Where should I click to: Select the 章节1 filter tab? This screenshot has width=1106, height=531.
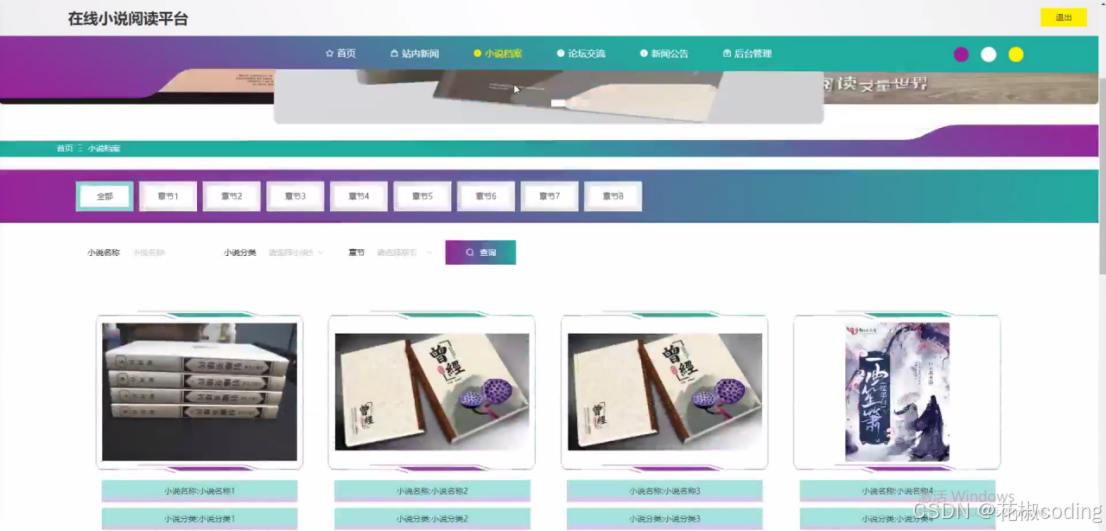pyautogui.click(x=168, y=197)
